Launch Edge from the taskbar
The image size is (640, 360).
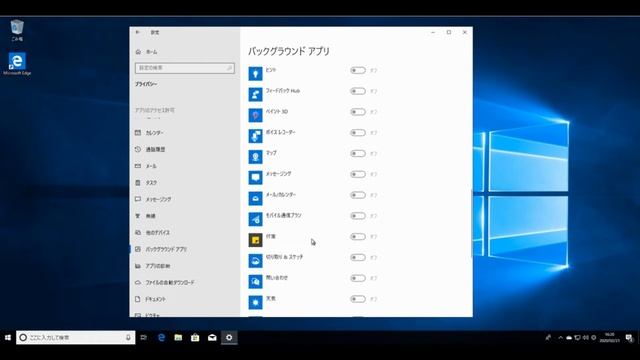[x=162, y=338]
